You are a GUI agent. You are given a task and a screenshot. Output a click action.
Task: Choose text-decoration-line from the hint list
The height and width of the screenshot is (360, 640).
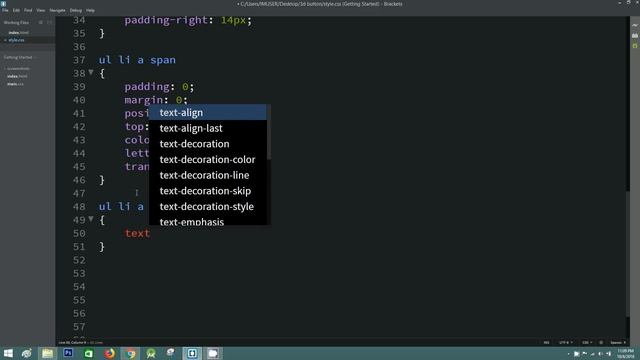[x=208, y=175]
